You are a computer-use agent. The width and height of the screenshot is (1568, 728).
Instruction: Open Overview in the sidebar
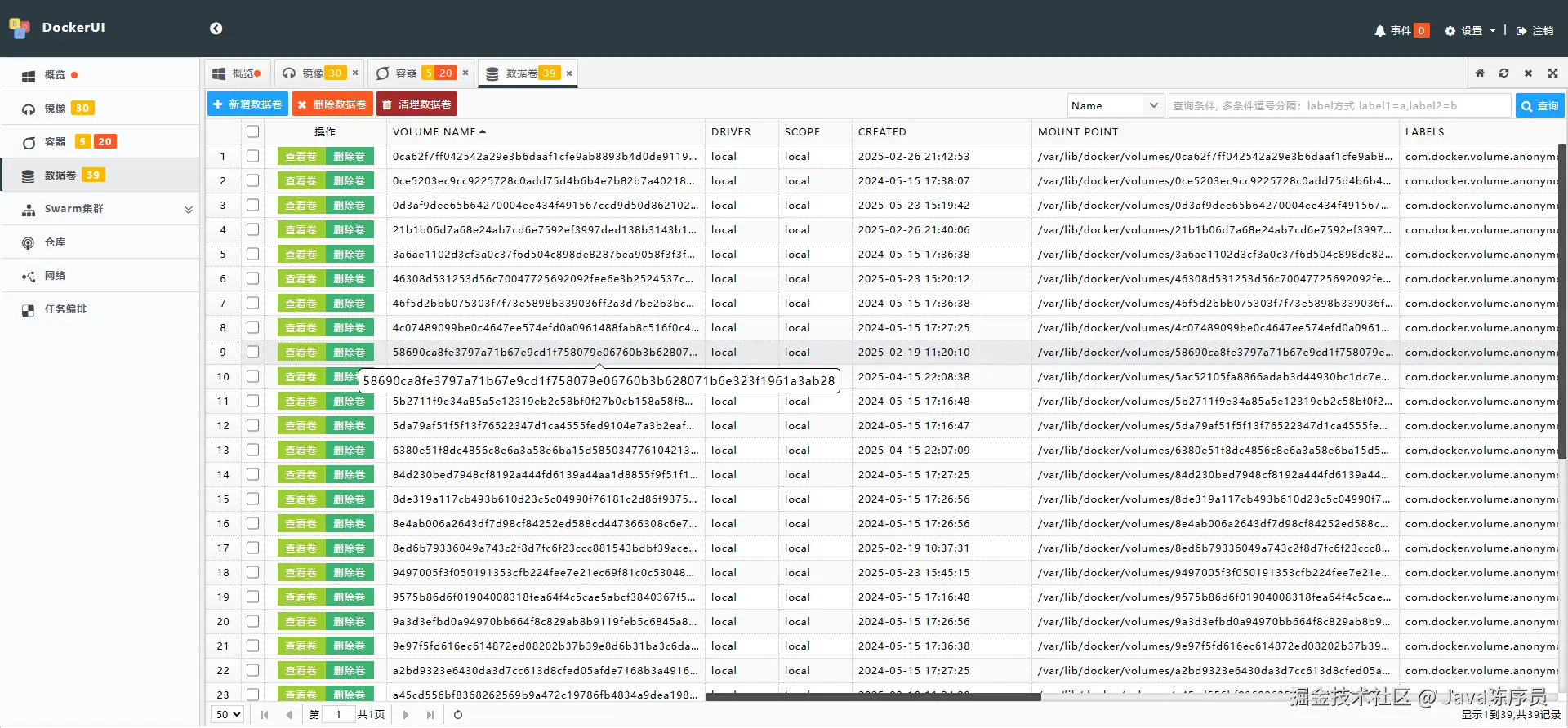(100, 75)
